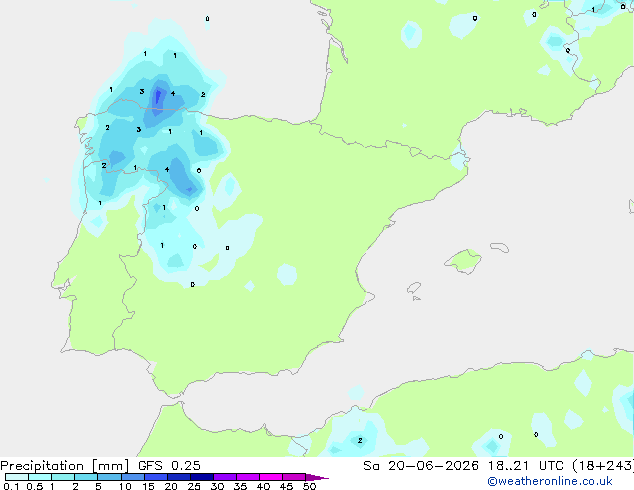Viewport: 634px width, 490px height.
Task: Click the '25' legend scale label
Action: 194,486
